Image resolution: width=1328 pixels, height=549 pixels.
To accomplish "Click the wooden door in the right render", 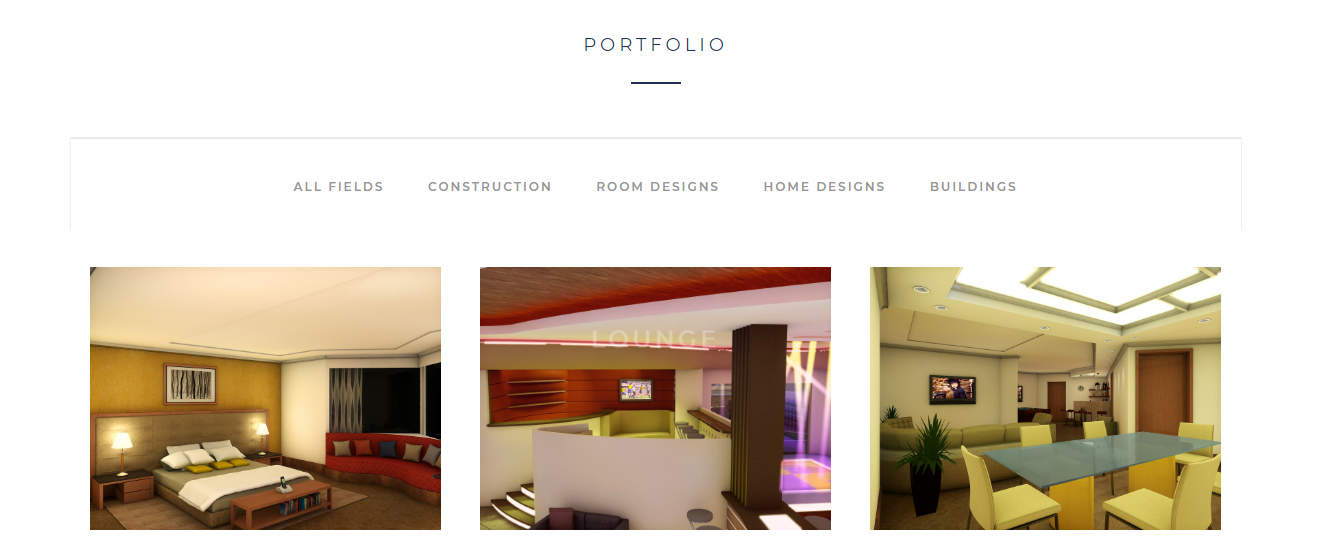I will tap(1164, 390).
